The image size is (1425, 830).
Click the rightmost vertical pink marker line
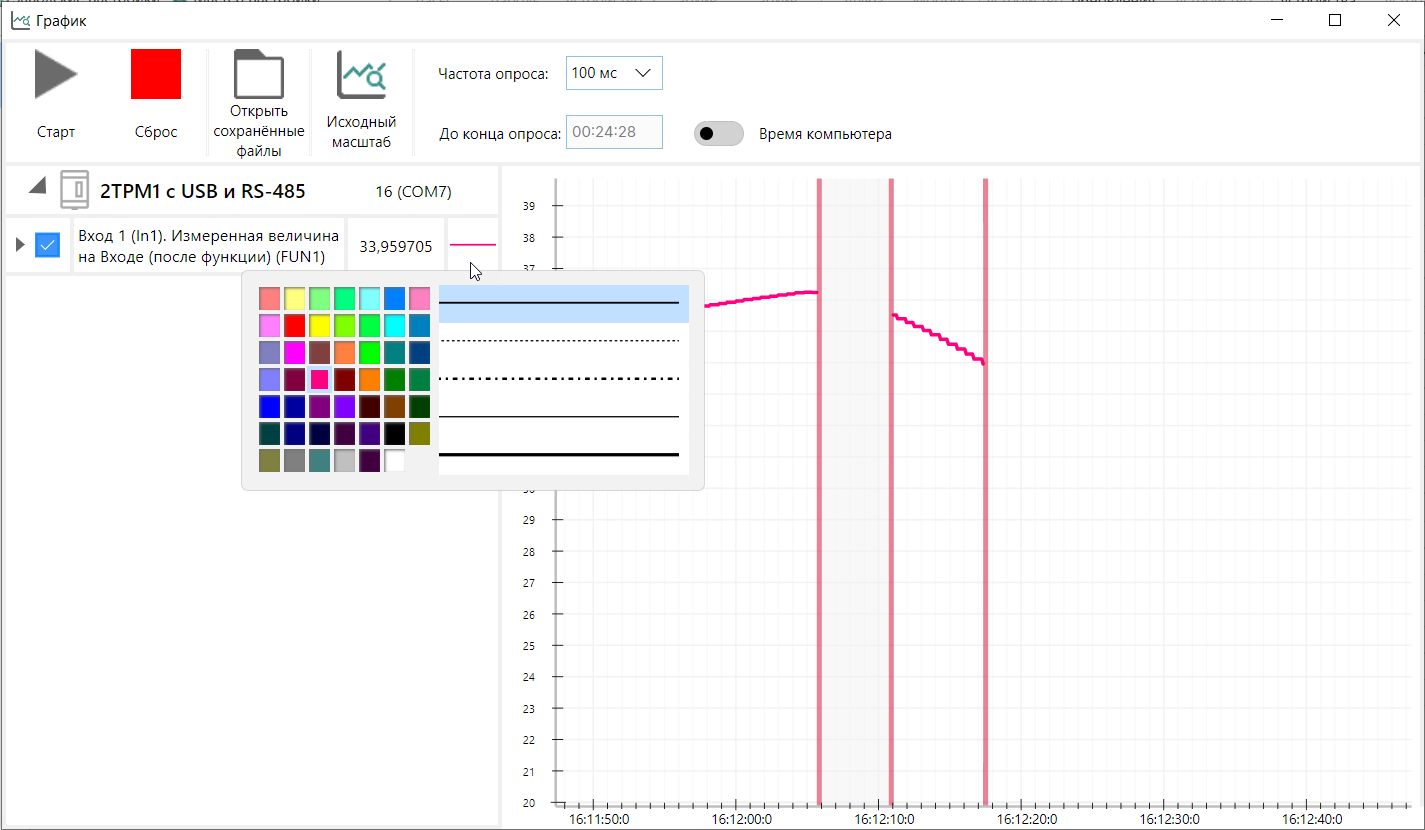click(985, 490)
